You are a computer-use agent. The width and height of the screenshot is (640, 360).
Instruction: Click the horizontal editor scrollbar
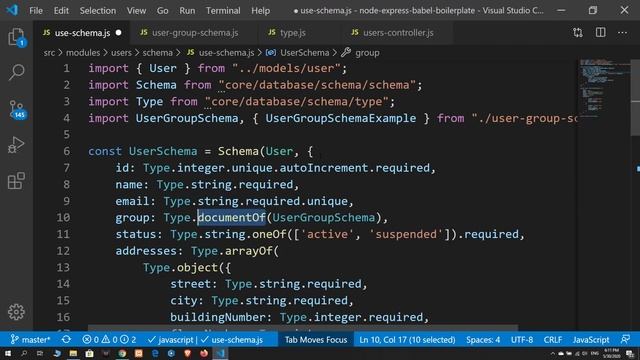pyautogui.click(x=303, y=328)
